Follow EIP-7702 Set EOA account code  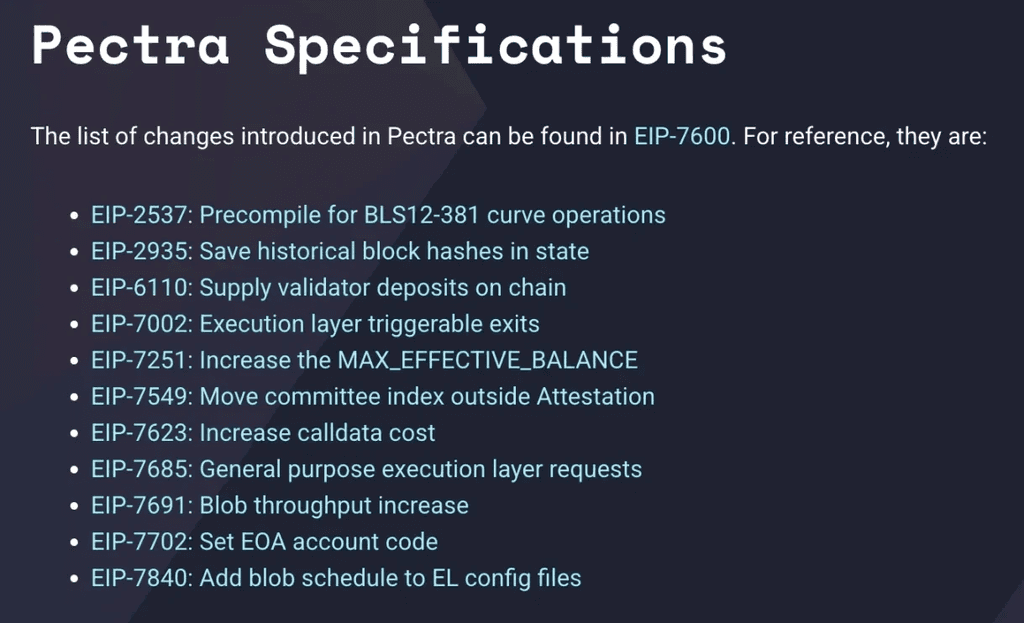click(264, 542)
